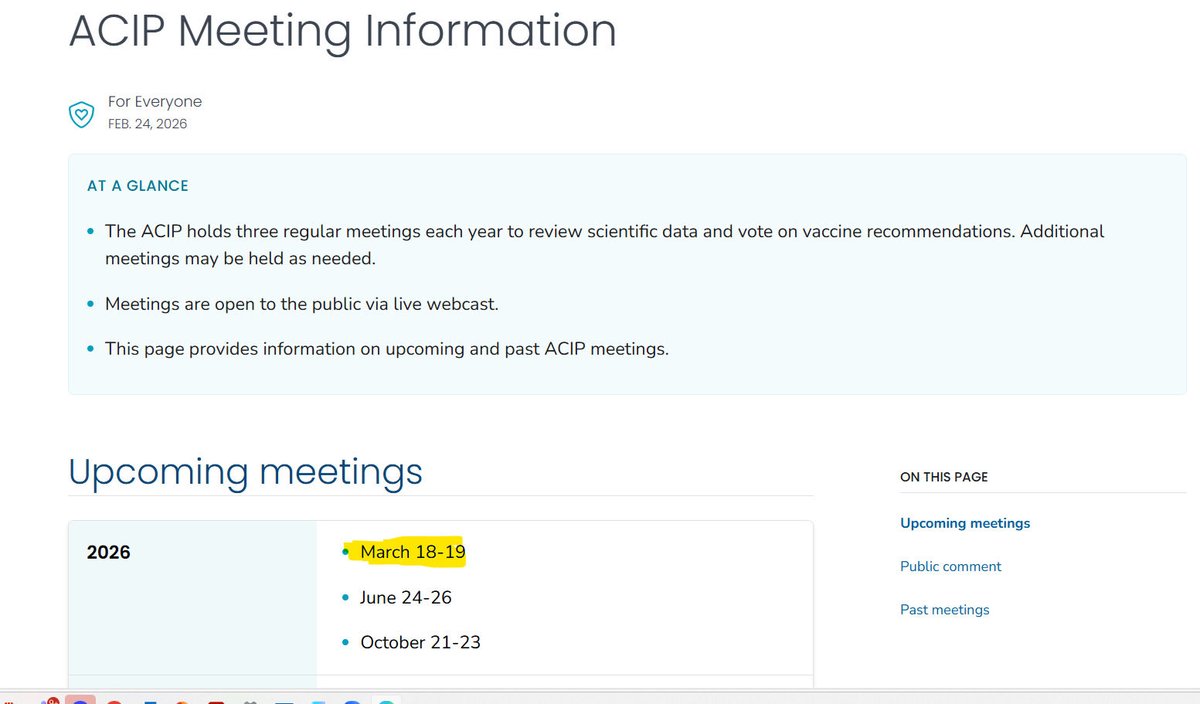The image size is (1200, 704).
Task: Jump to Upcoming meetings in On This Page
Action: click(x=965, y=523)
